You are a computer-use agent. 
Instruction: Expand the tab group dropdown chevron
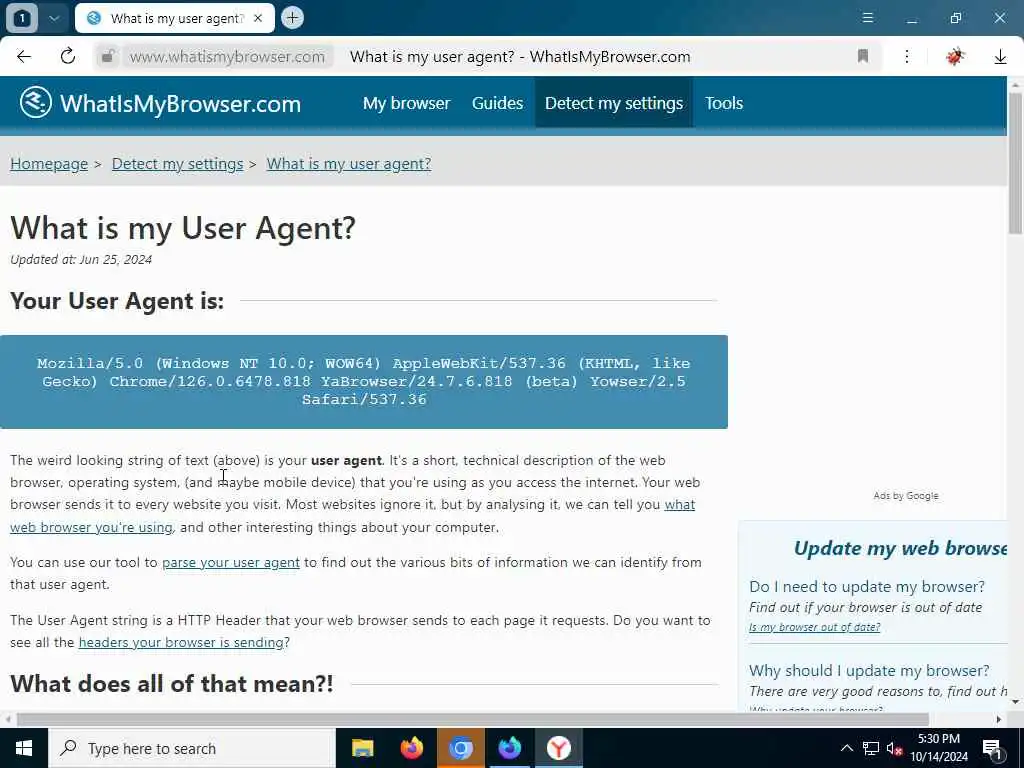coord(54,18)
